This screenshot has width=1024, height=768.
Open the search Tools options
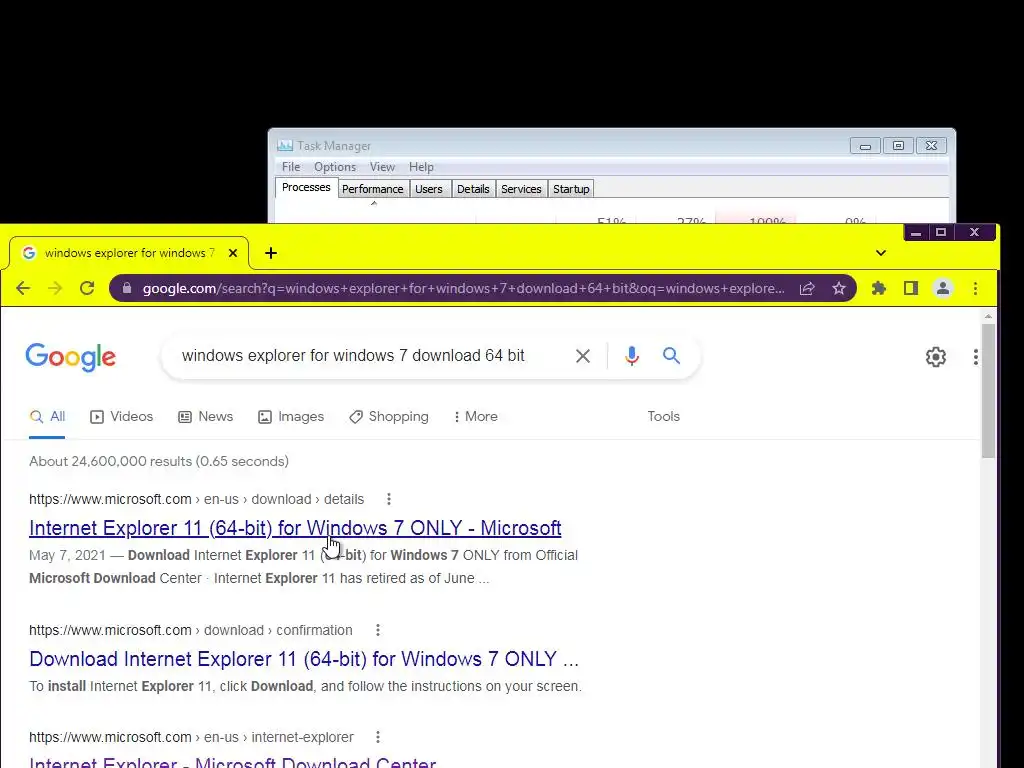tap(664, 417)
